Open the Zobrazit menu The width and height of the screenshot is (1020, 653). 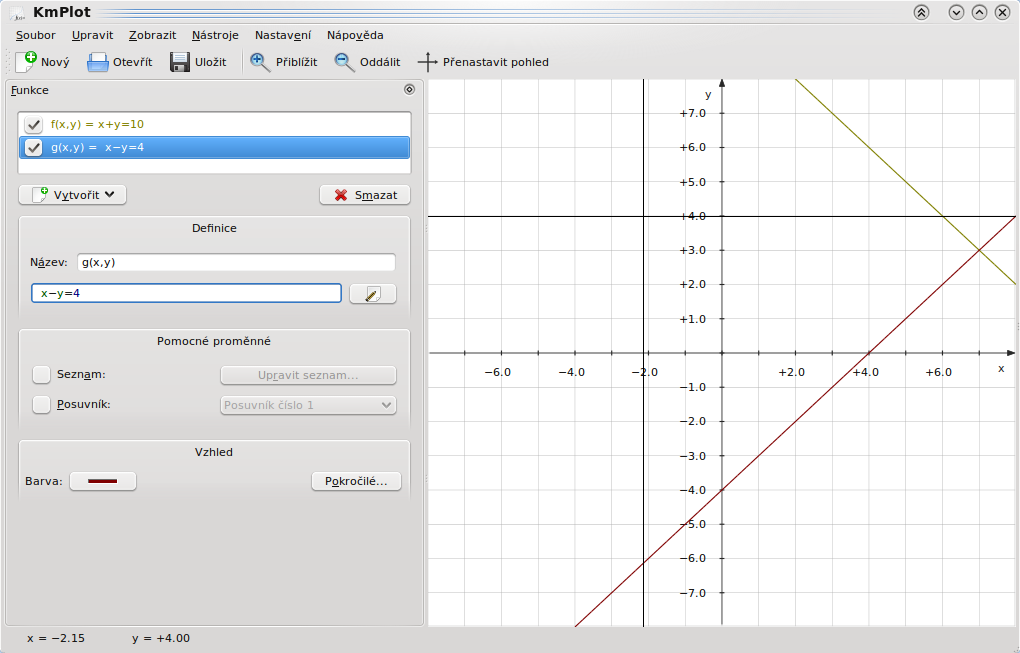152,35
